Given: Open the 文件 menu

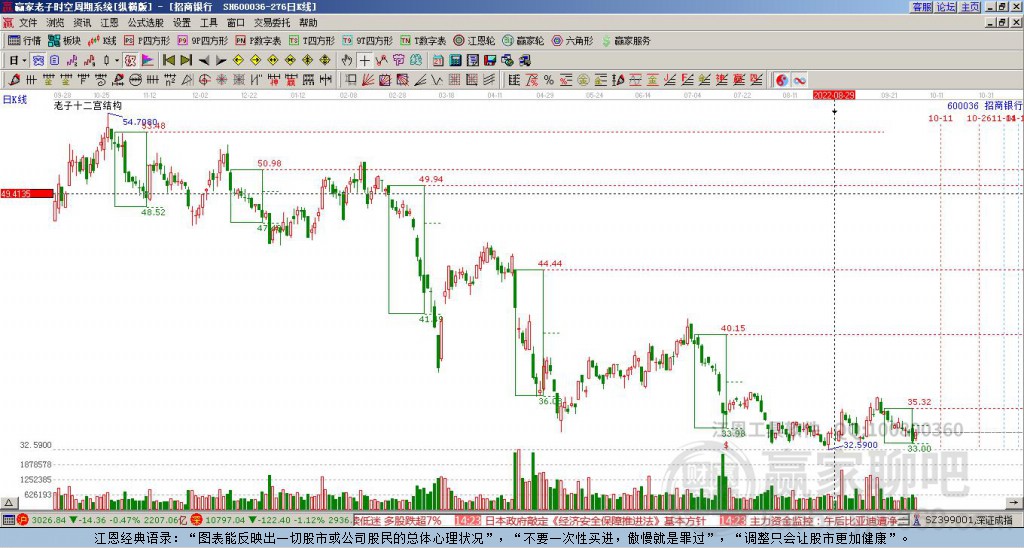Looking at the screenshot, I should coord(28,23).
